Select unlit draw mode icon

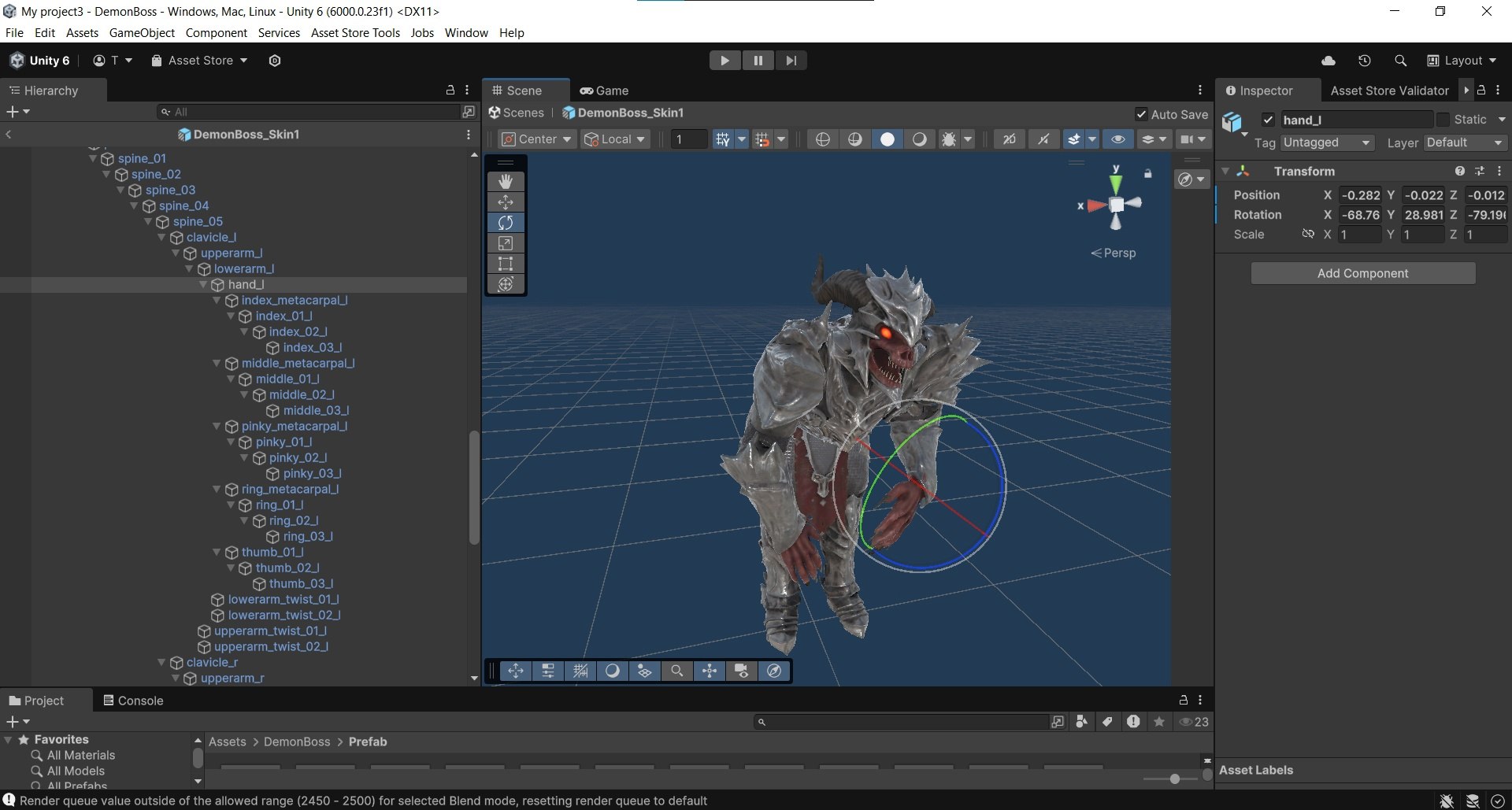coord(919,139)
